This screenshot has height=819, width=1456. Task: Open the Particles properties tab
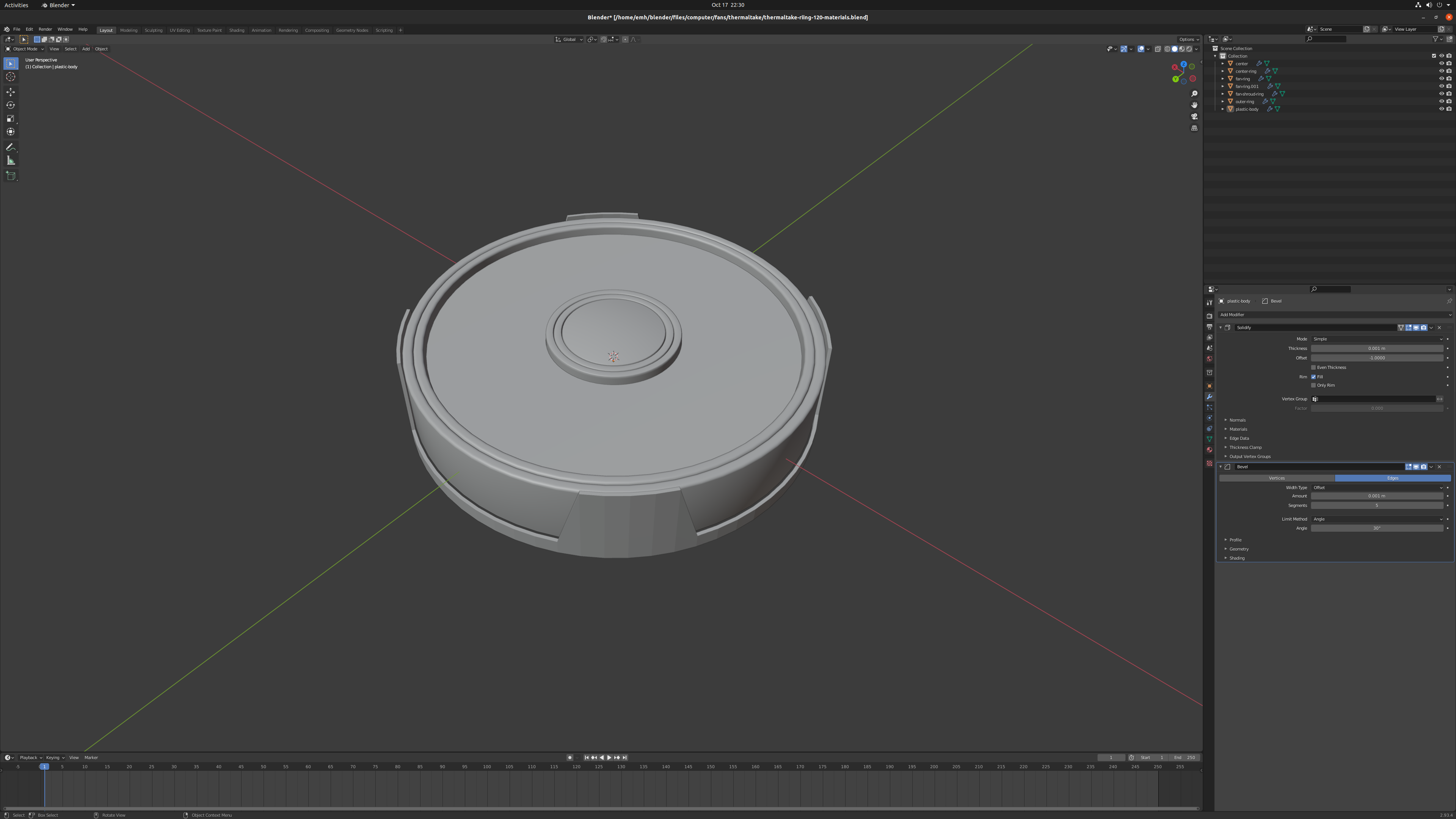pyautogui.click(x=1210, y=408)
